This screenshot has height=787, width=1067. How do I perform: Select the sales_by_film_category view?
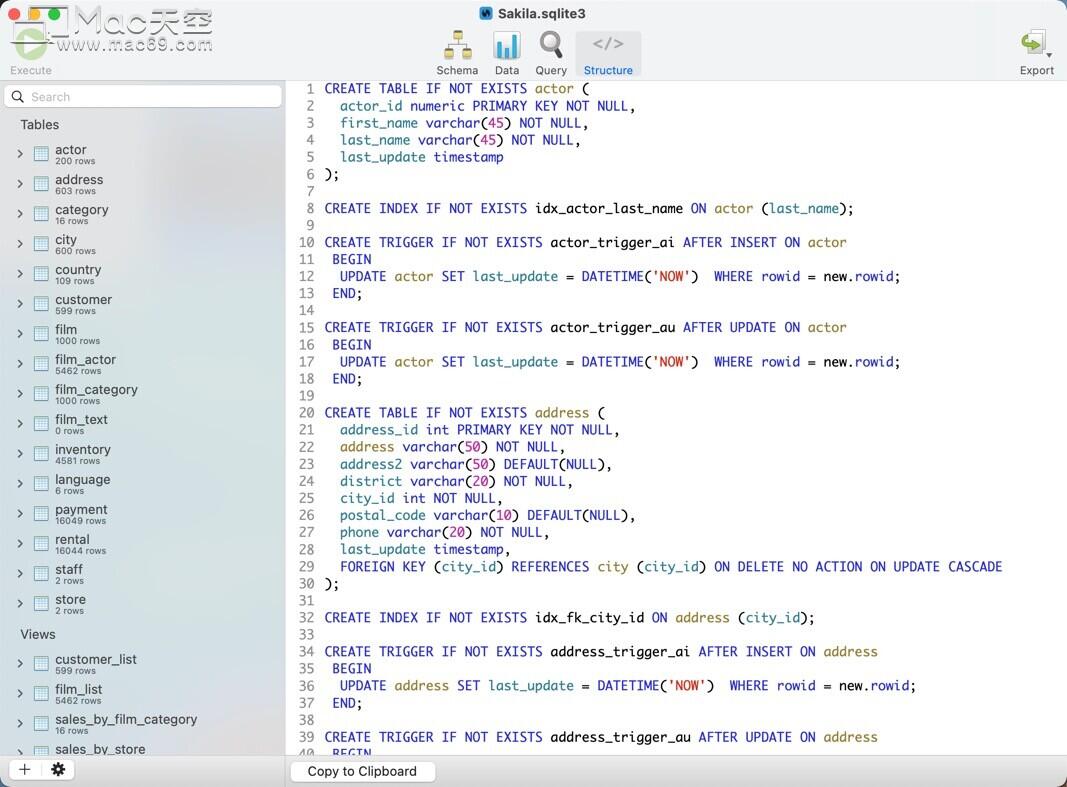[x=143, y=724]
